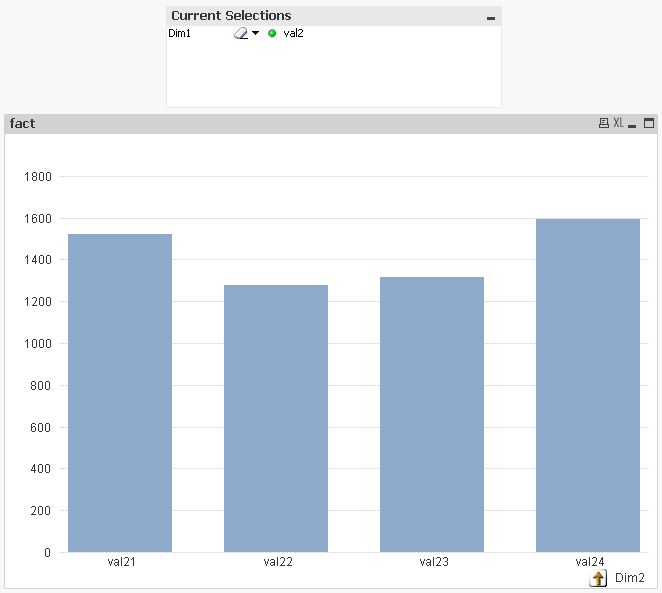Click the green selection indicator for val2
The image size is (662, 593).
(x=272, y=33)
